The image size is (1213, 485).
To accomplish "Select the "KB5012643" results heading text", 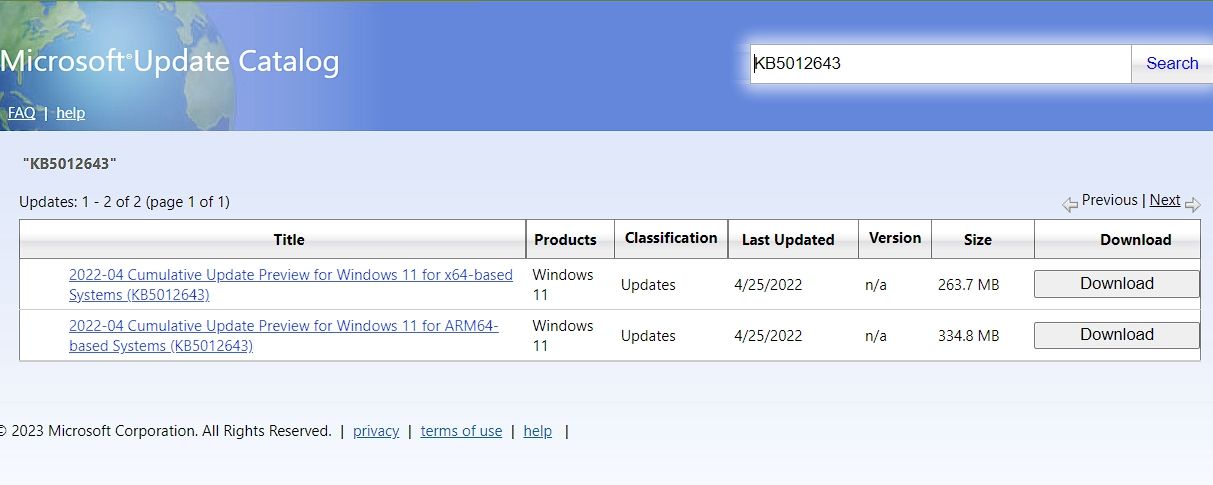I will [x=70, y=163].
